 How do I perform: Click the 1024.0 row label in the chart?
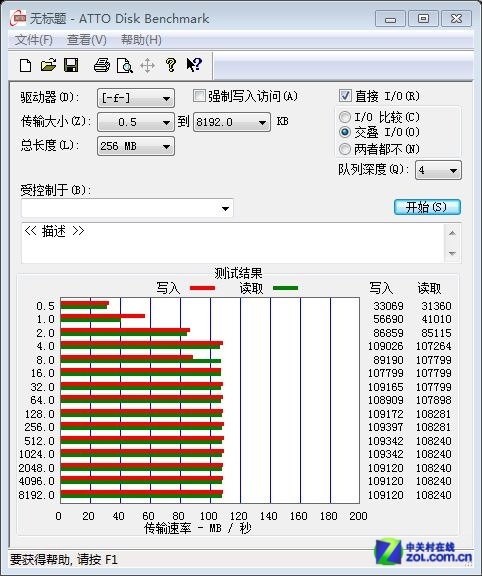point(36,454)
